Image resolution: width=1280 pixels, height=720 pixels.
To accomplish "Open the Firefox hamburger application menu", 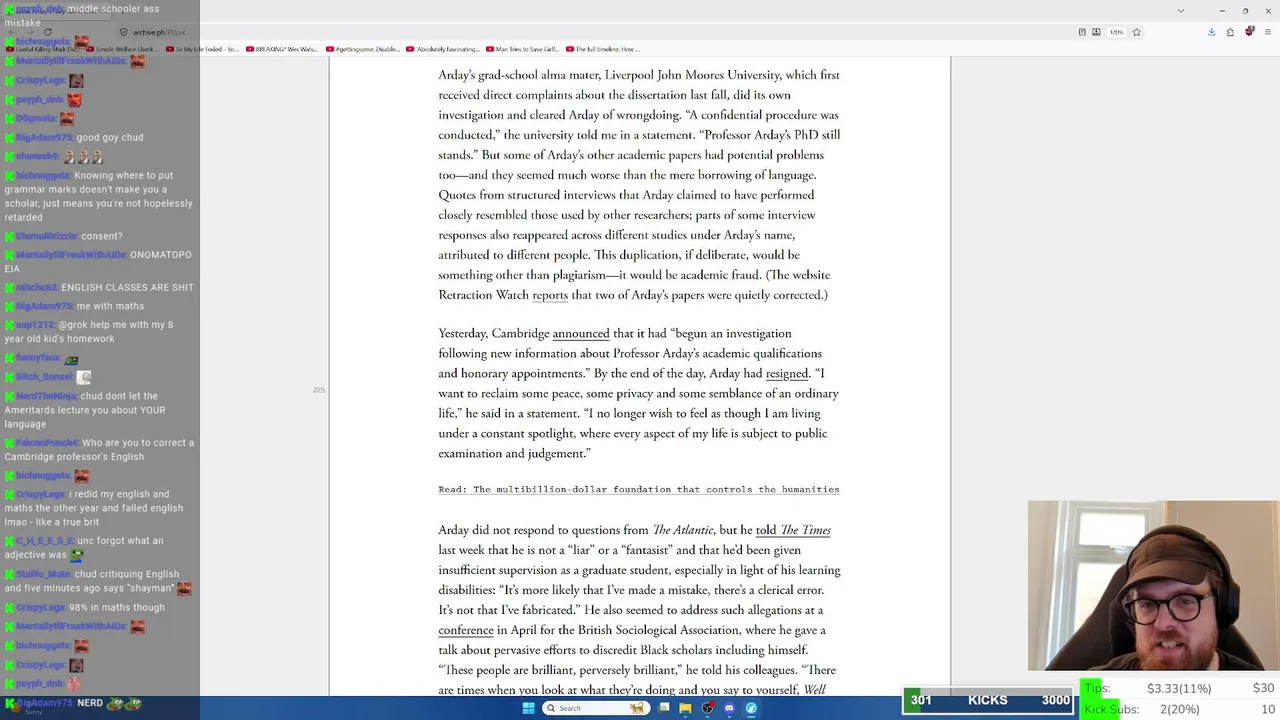I will point(1267,32).
